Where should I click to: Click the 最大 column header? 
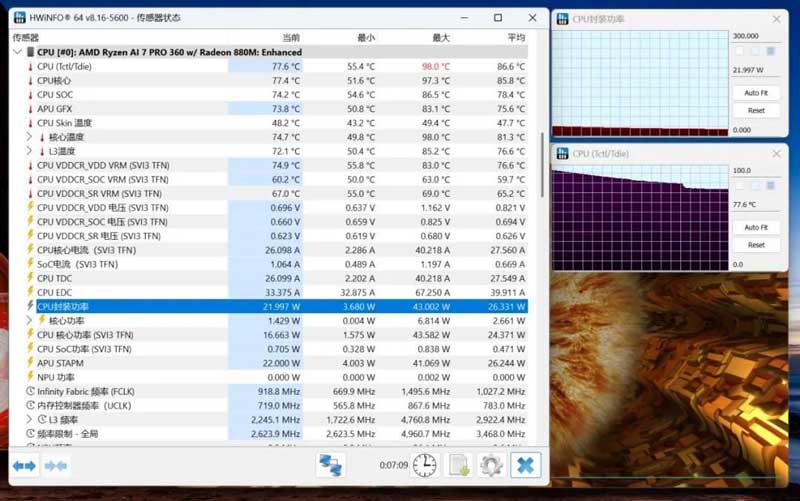point(441,38)
